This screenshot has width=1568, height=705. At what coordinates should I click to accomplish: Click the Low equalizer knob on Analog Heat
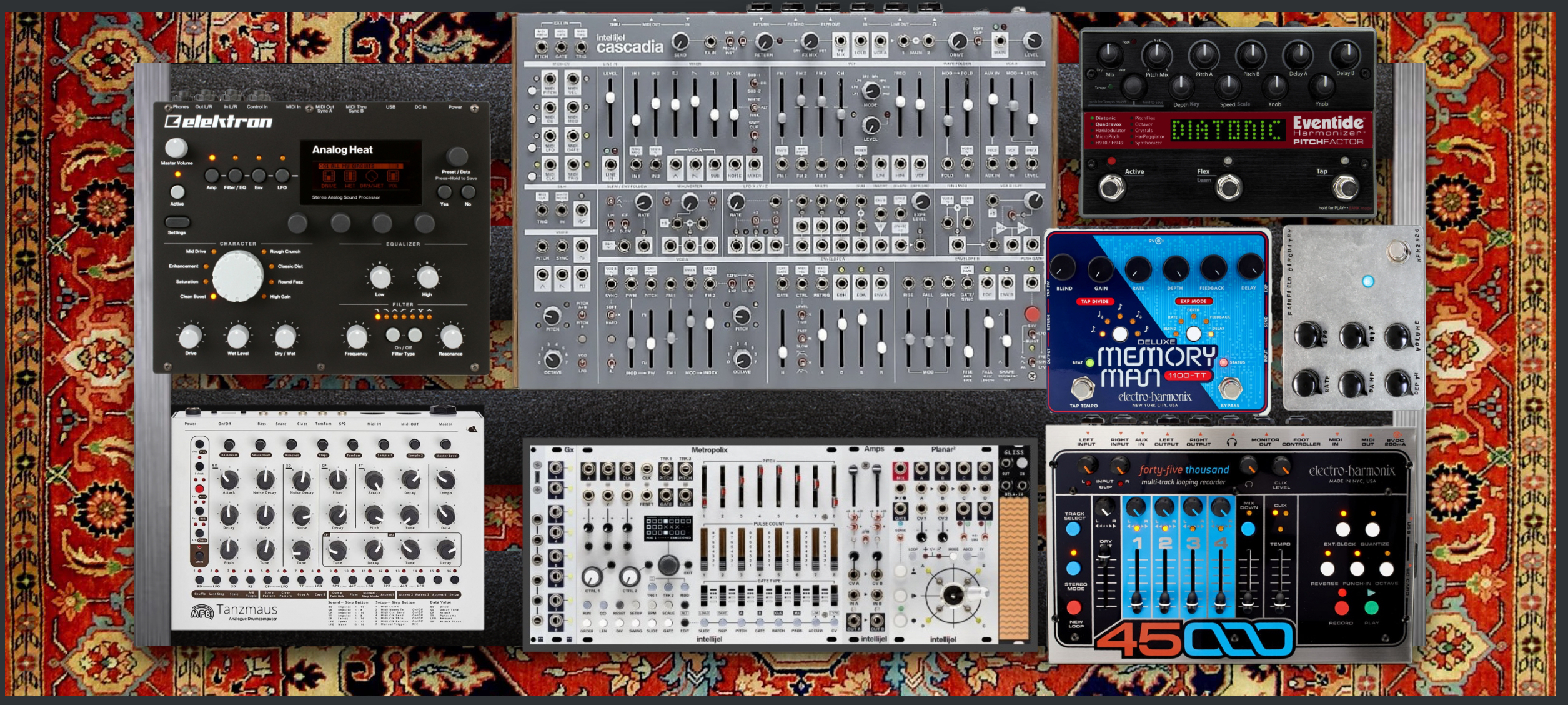(380, 277)
